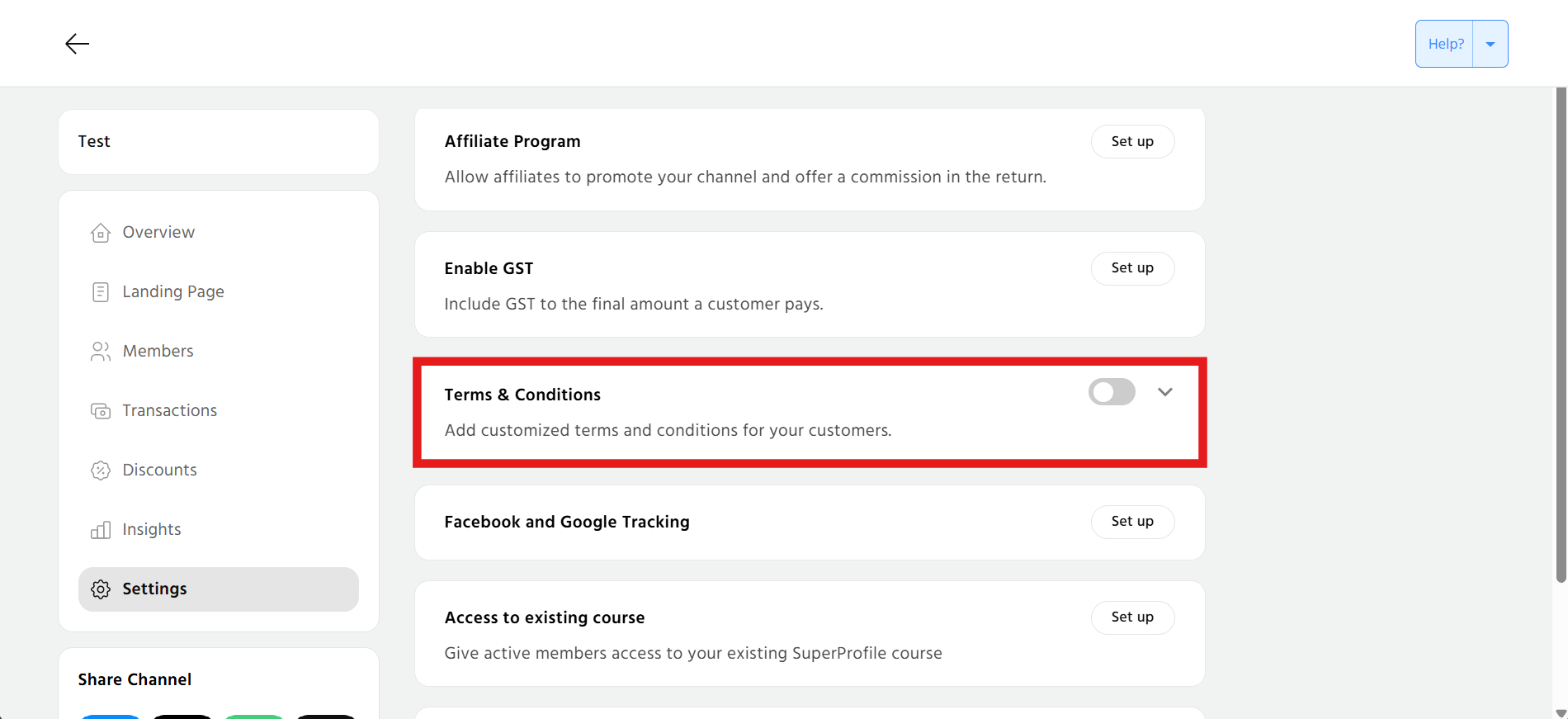Enable the Terms & Conditions toggle
Image resolution: width=1568 pixels, height=719 pixels.
point(1112,392)
